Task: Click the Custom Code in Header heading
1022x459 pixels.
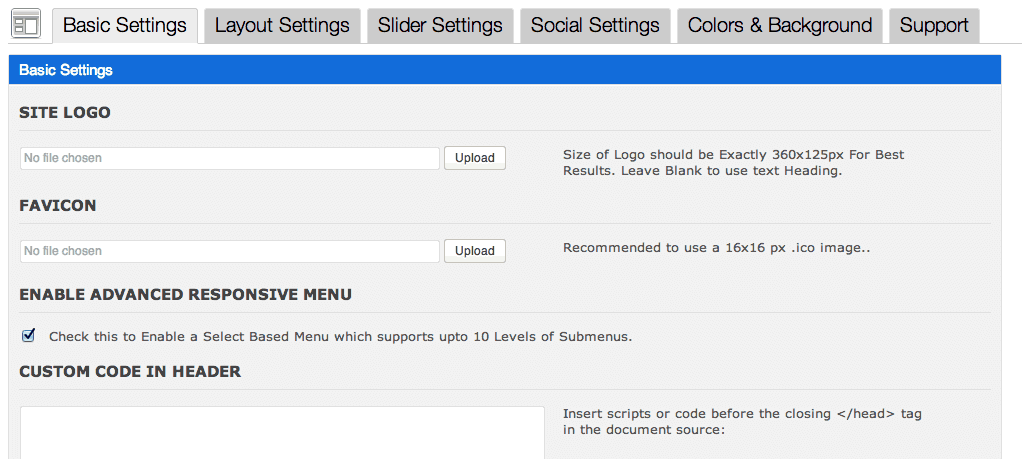Action: [x=130, y=372]
